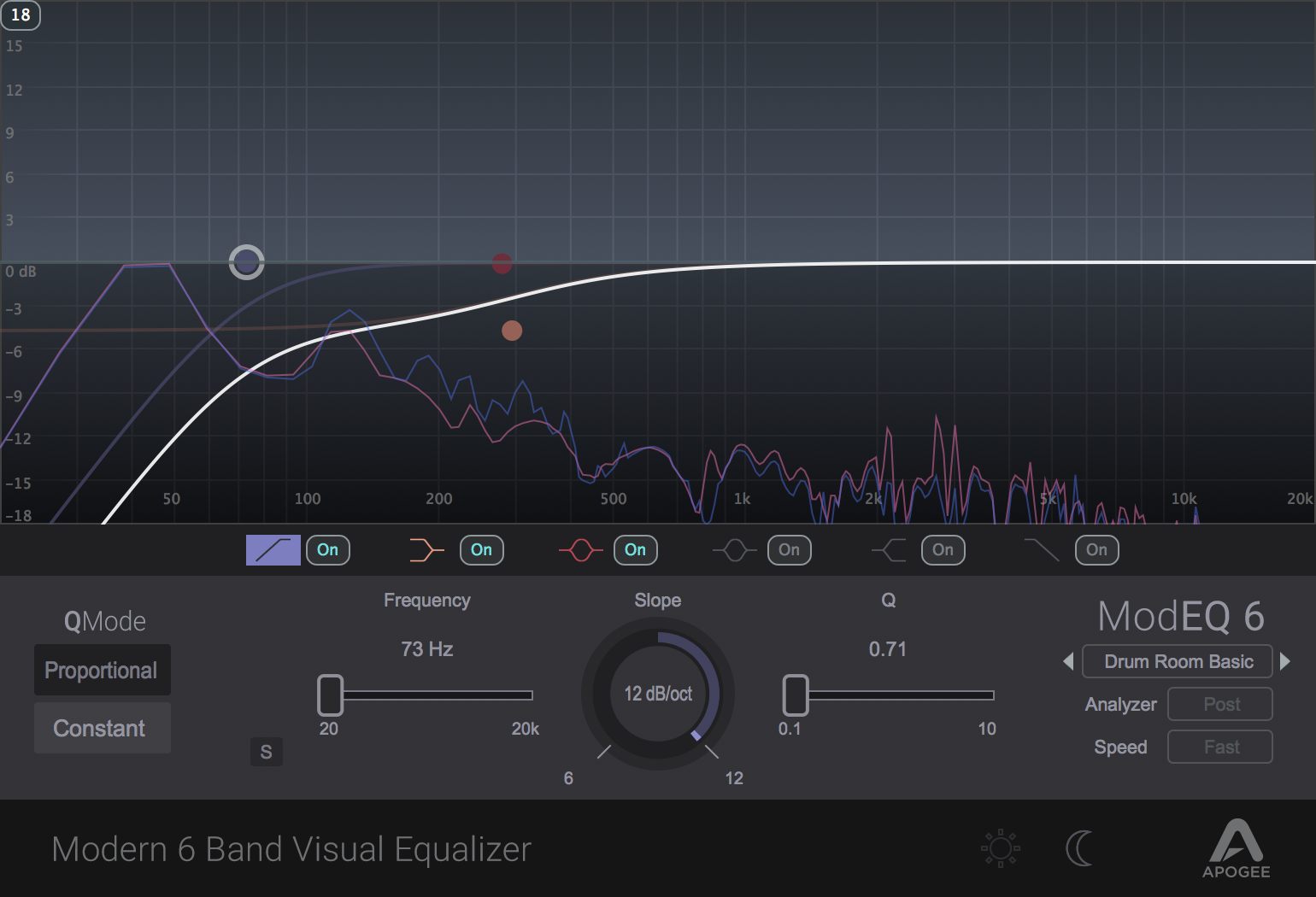Click the moon dark-mode icon
Image resolution: width=1316 pixels, height=897 pixels.
pos(1079,847)
